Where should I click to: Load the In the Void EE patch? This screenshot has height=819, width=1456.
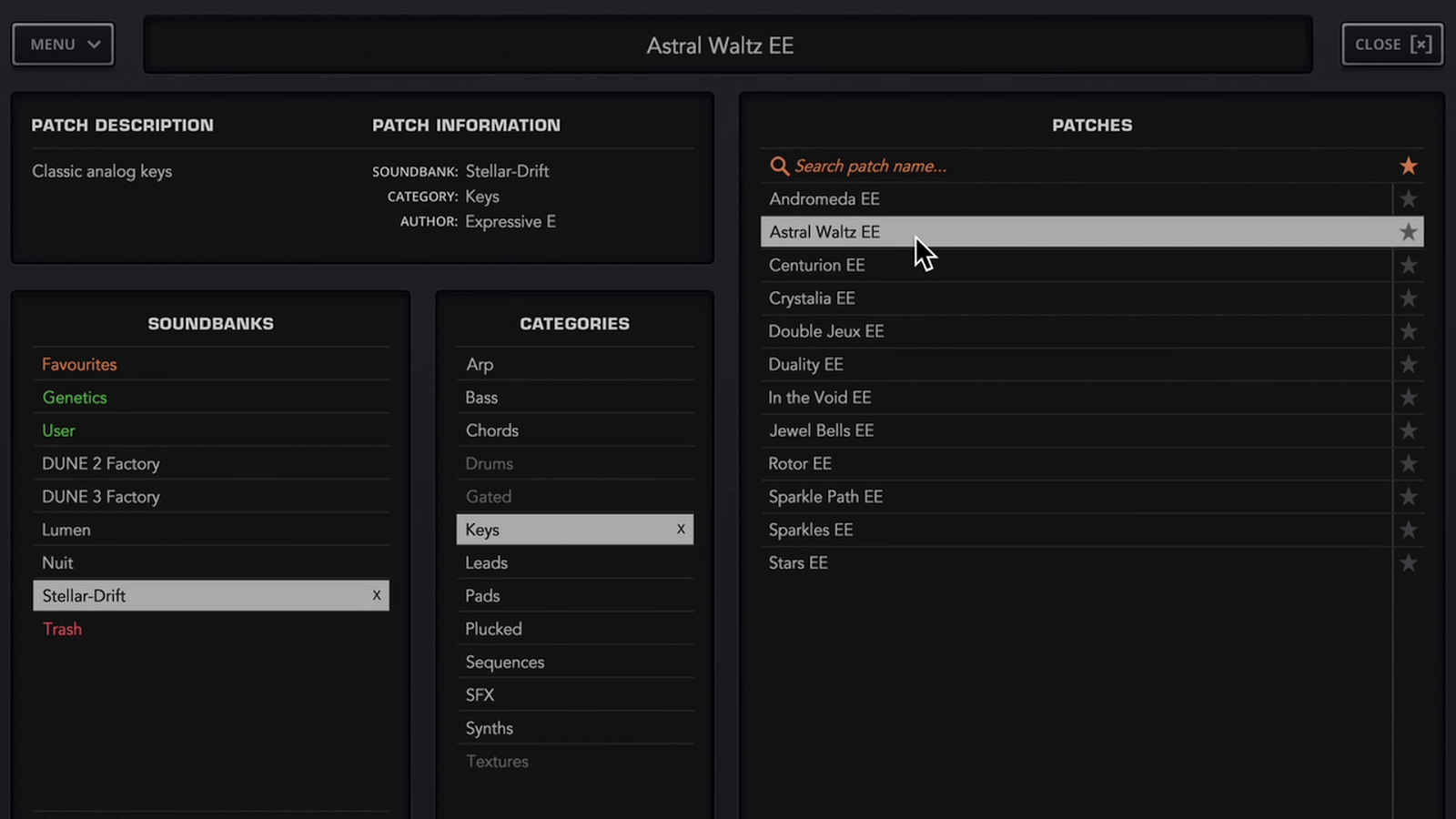[x=820, y=398]
